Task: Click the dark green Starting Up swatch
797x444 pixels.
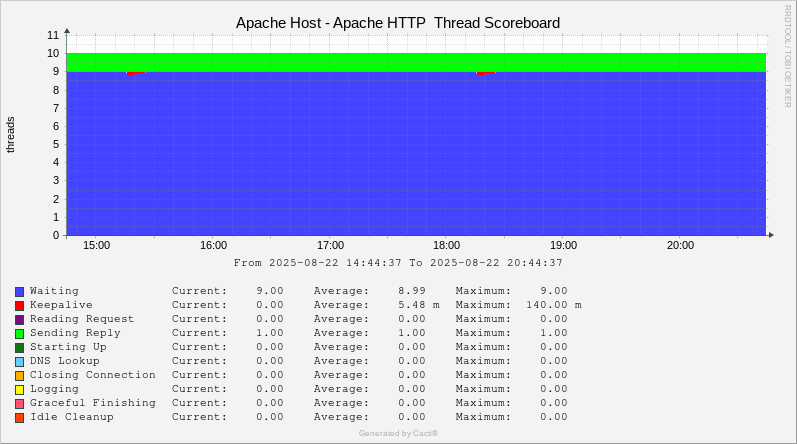Action: coord(19,347)
